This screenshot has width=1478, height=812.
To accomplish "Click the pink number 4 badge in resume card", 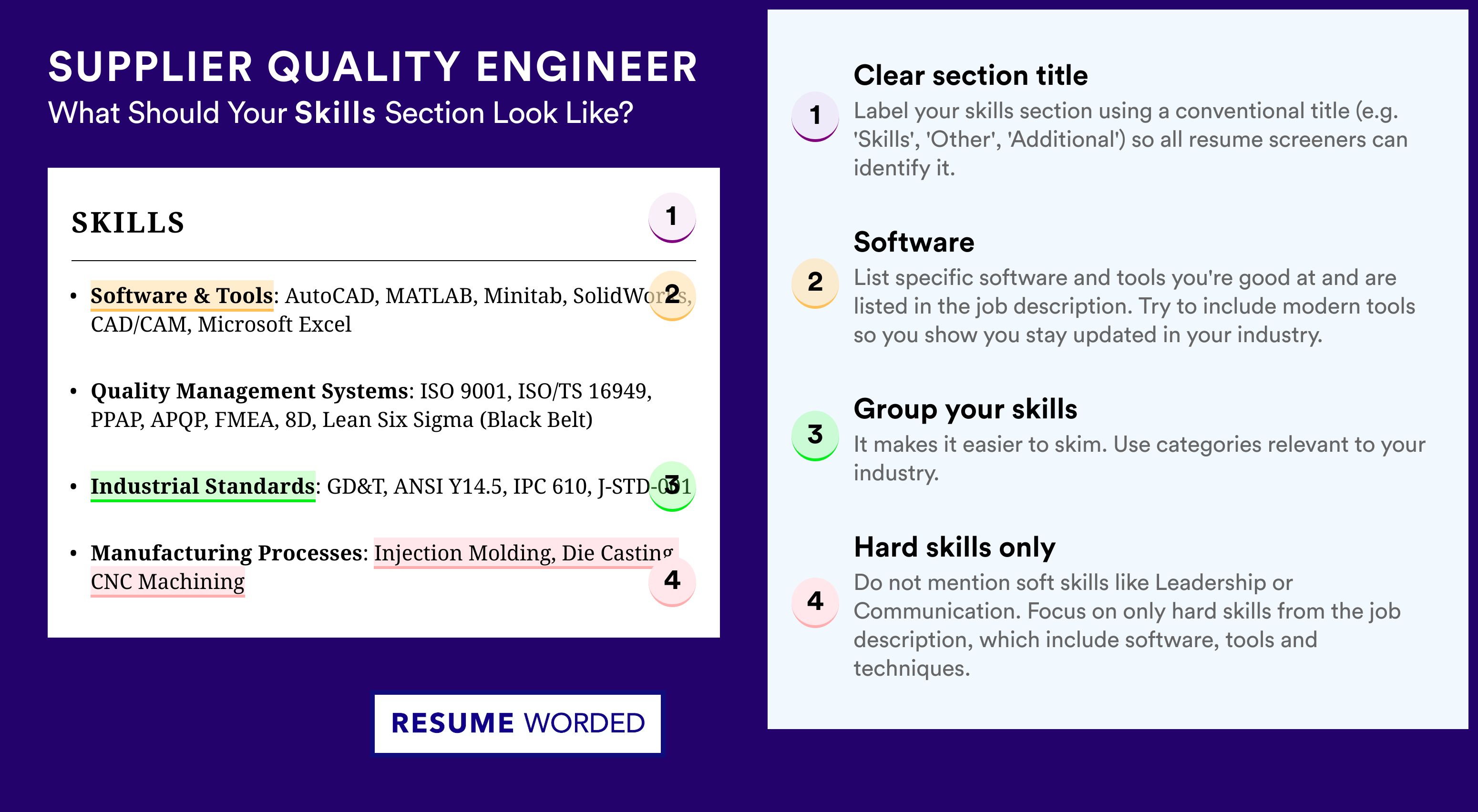I will point(672,581).
